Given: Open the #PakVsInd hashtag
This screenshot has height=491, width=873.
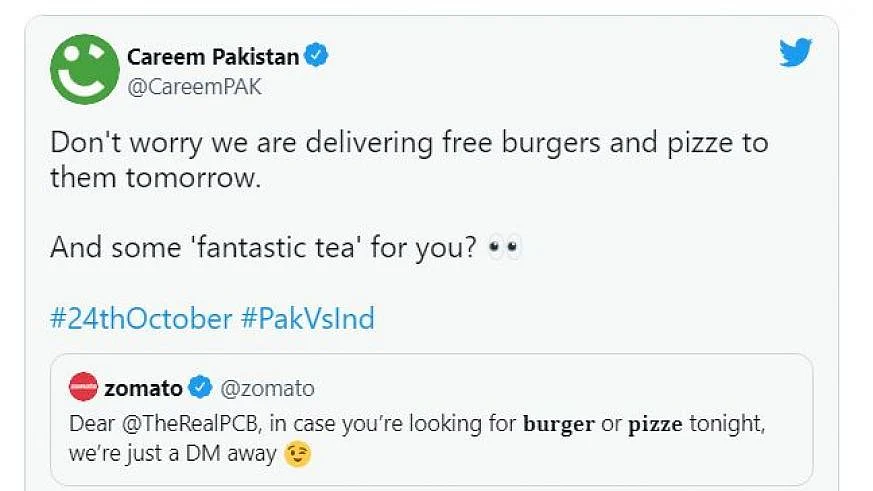Looking at the screenshot, I should pyautogui.click(x=307, y=319).
